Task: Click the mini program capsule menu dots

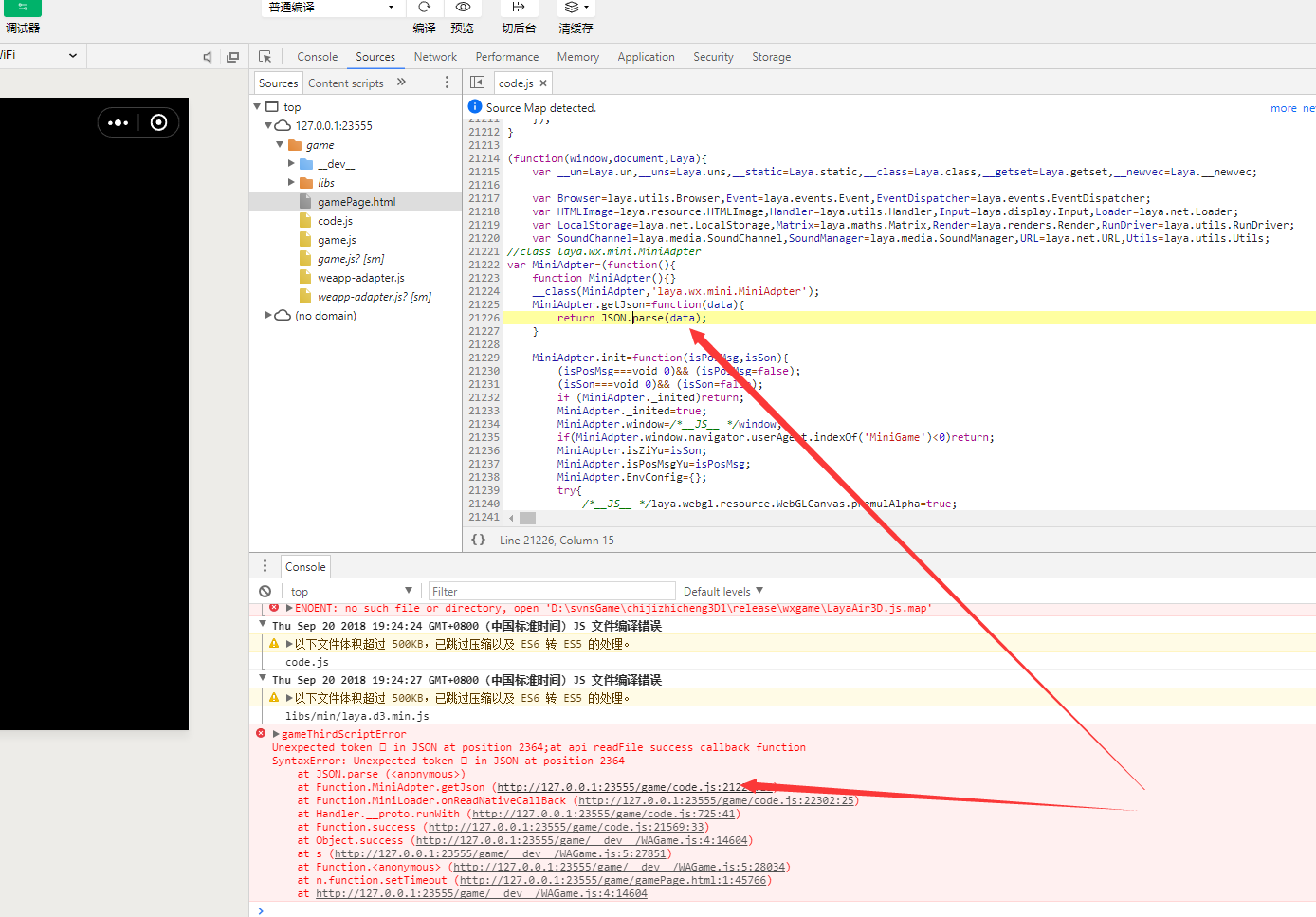Action: (118, 122)
